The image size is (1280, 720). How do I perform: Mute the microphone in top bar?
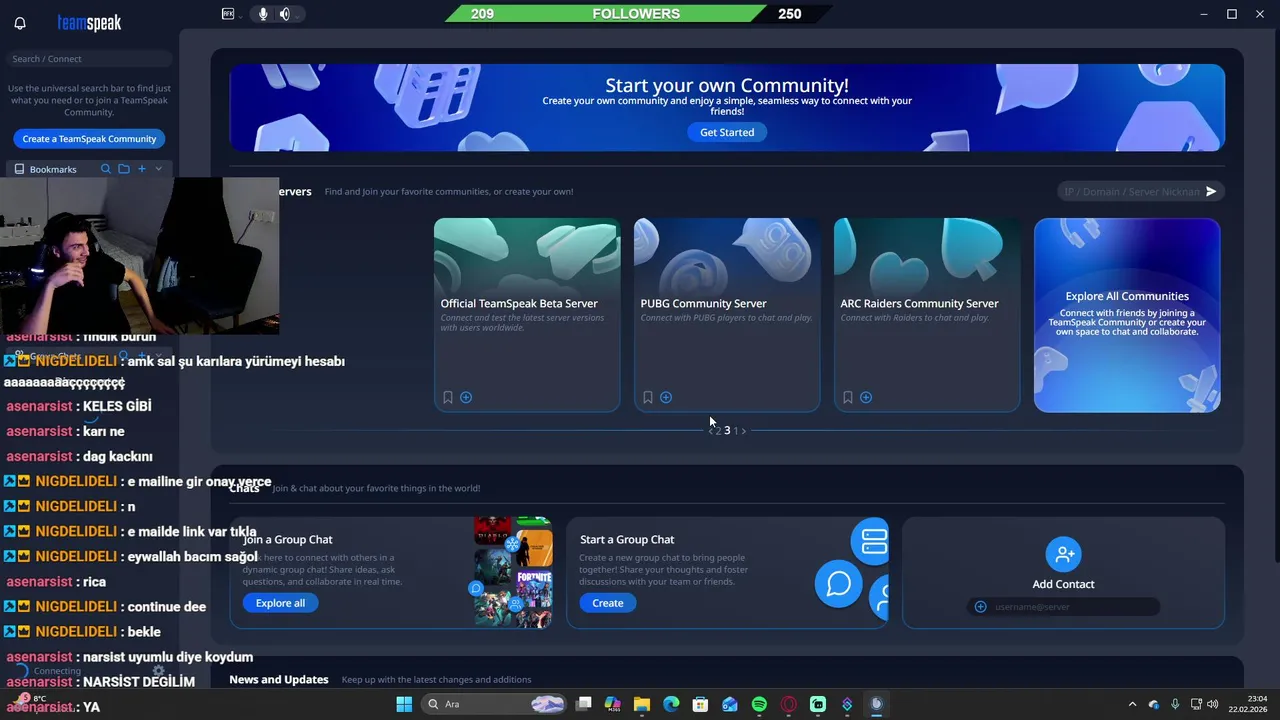coord(264,14)
